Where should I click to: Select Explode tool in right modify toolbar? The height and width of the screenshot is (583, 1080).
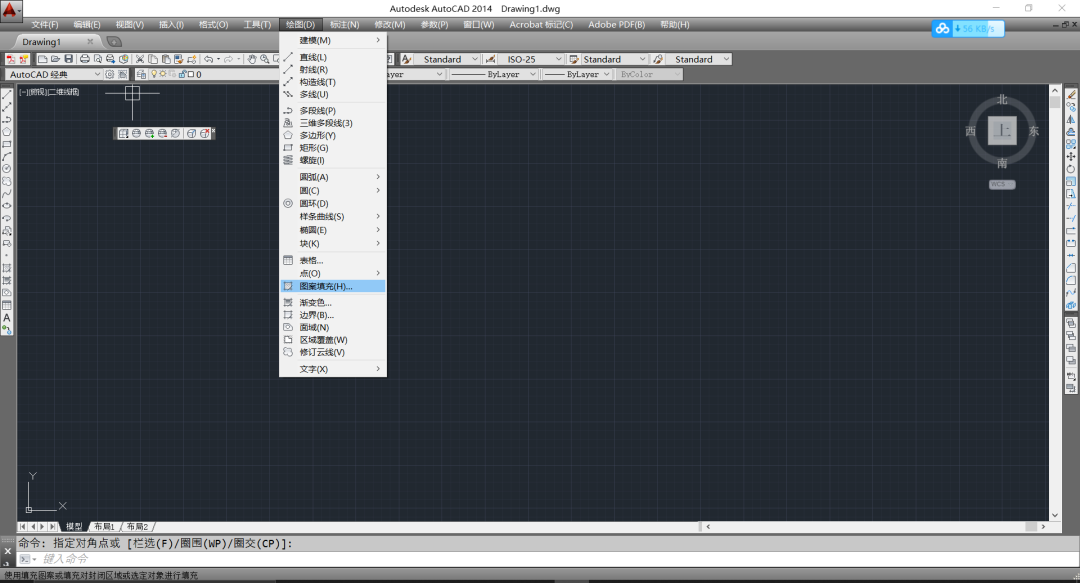(1071, 305)
